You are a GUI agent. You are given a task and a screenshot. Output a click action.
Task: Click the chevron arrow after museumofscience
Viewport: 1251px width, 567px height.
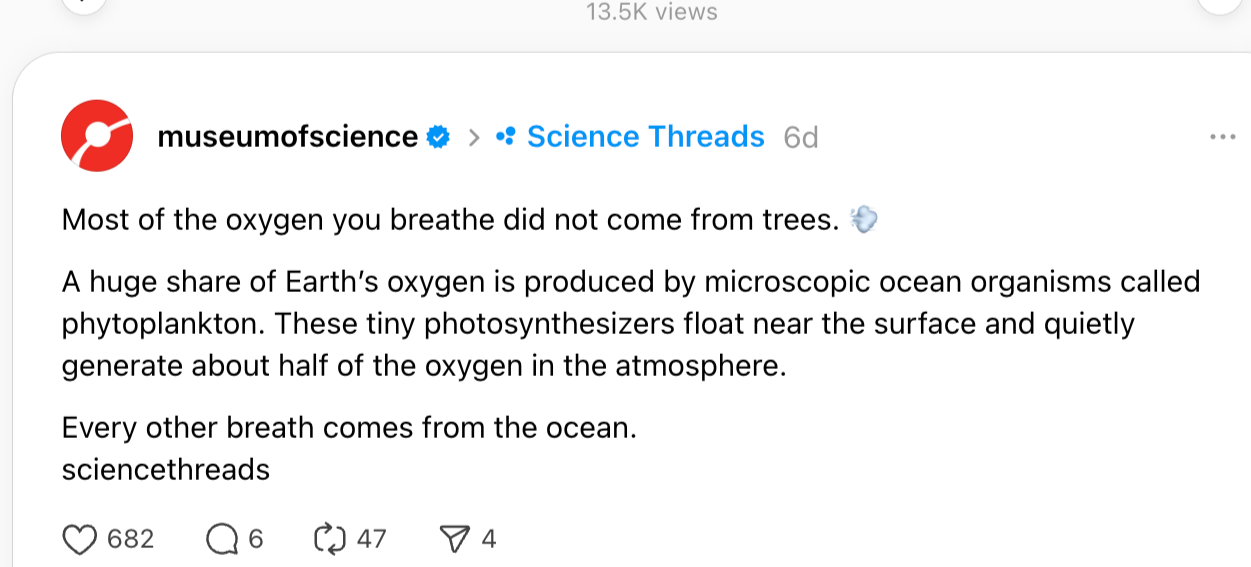click(474, 137)
